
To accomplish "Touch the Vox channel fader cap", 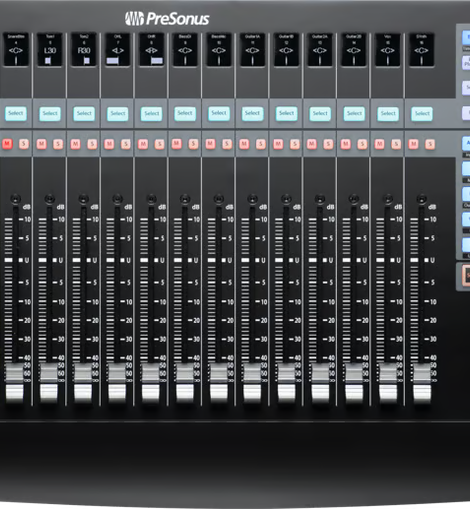I will 388,383.
